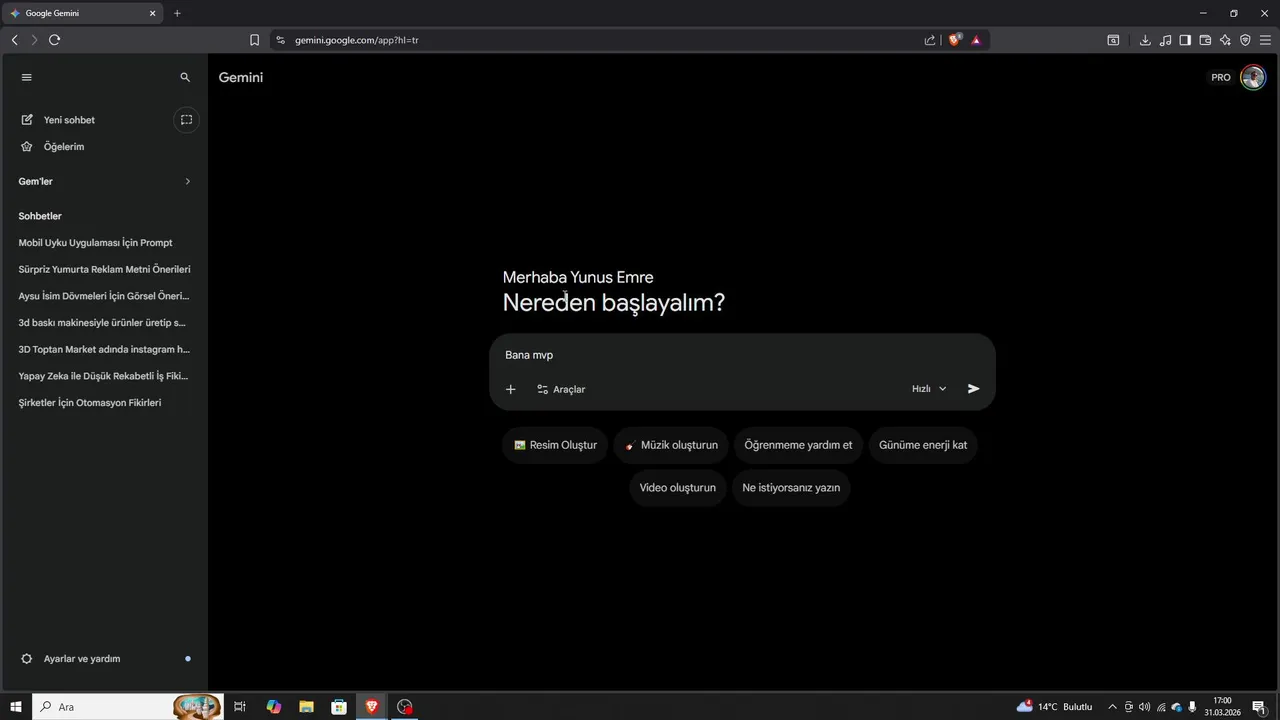Select the Müzik oluşturun suggestion chip

671,445
